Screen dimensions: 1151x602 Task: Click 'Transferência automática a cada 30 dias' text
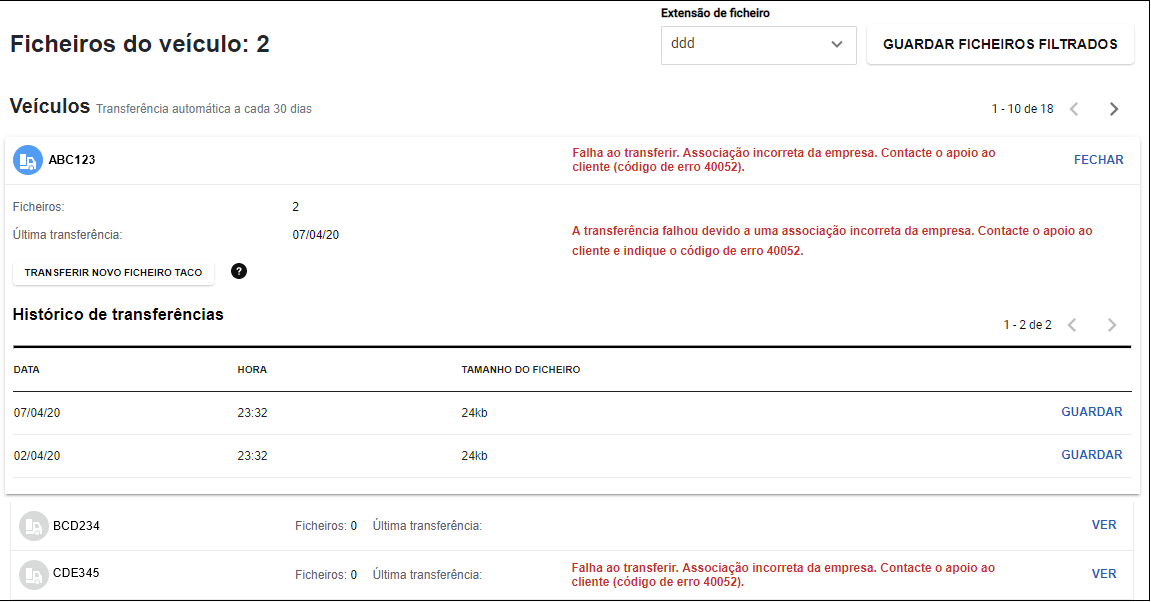(x=204, y=109)
